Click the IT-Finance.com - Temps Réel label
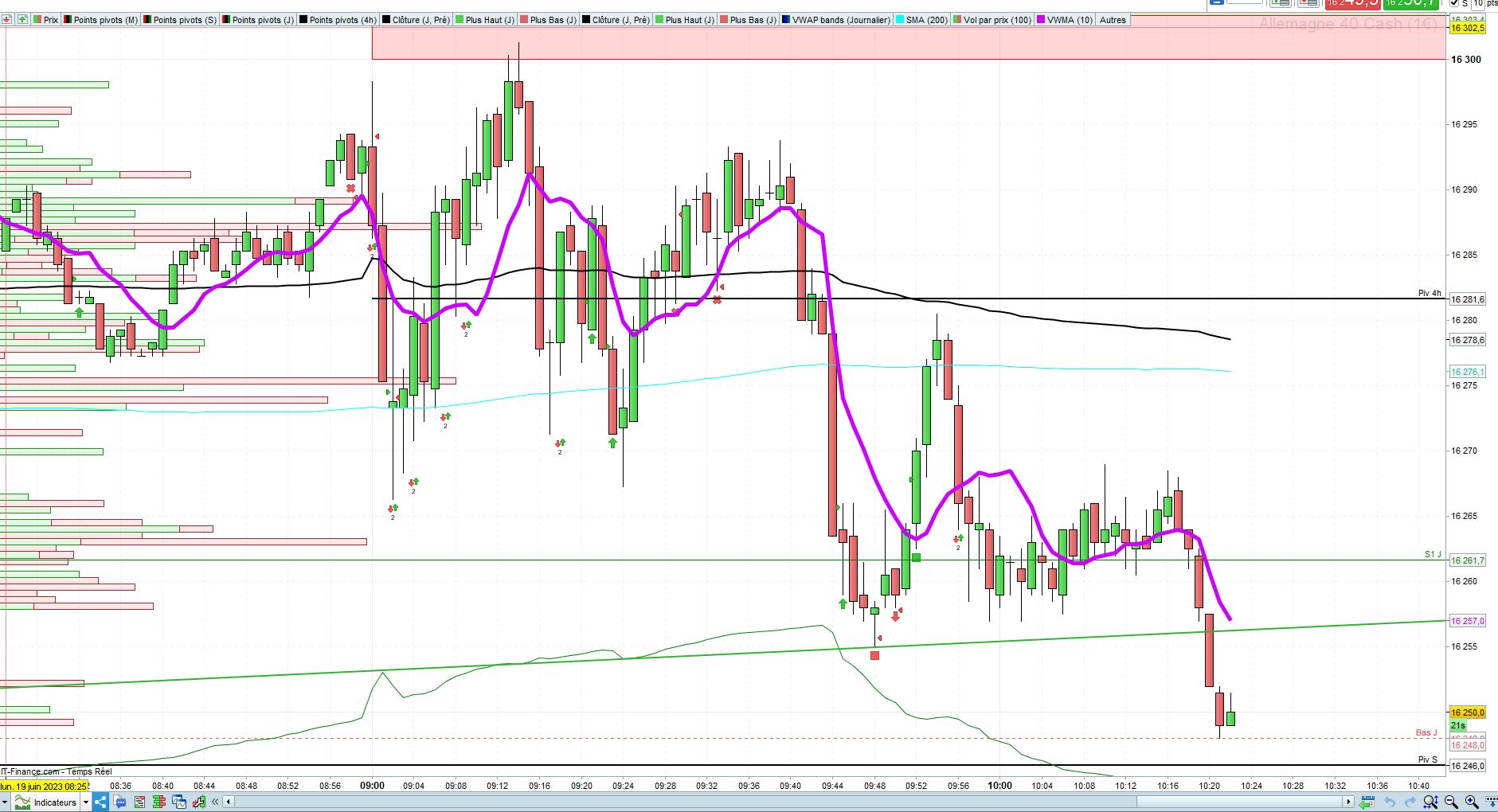The width and height of the screenshot is (1498, 812). point(56,771)
